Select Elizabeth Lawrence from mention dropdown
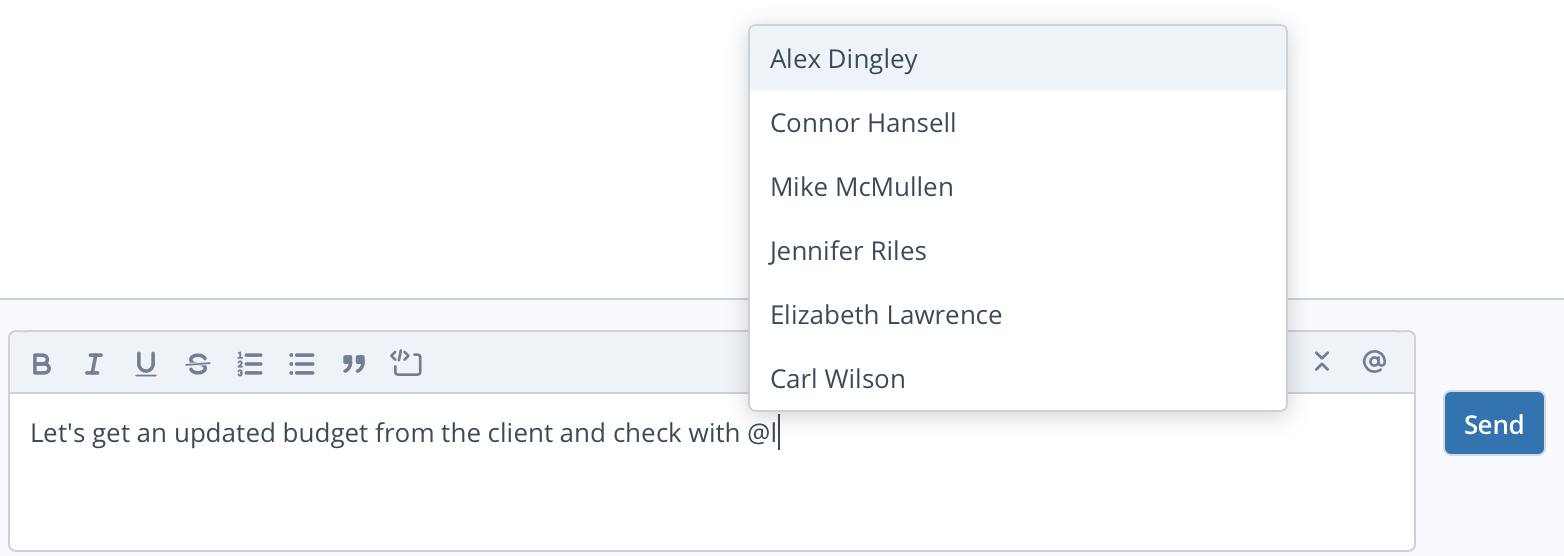 tap(1017, 315)
